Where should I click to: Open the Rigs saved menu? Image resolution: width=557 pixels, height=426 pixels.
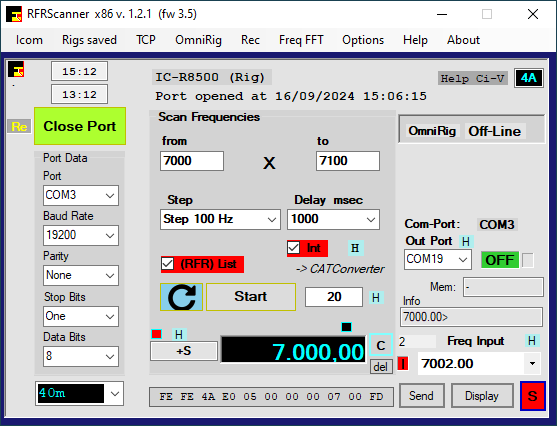90,40
